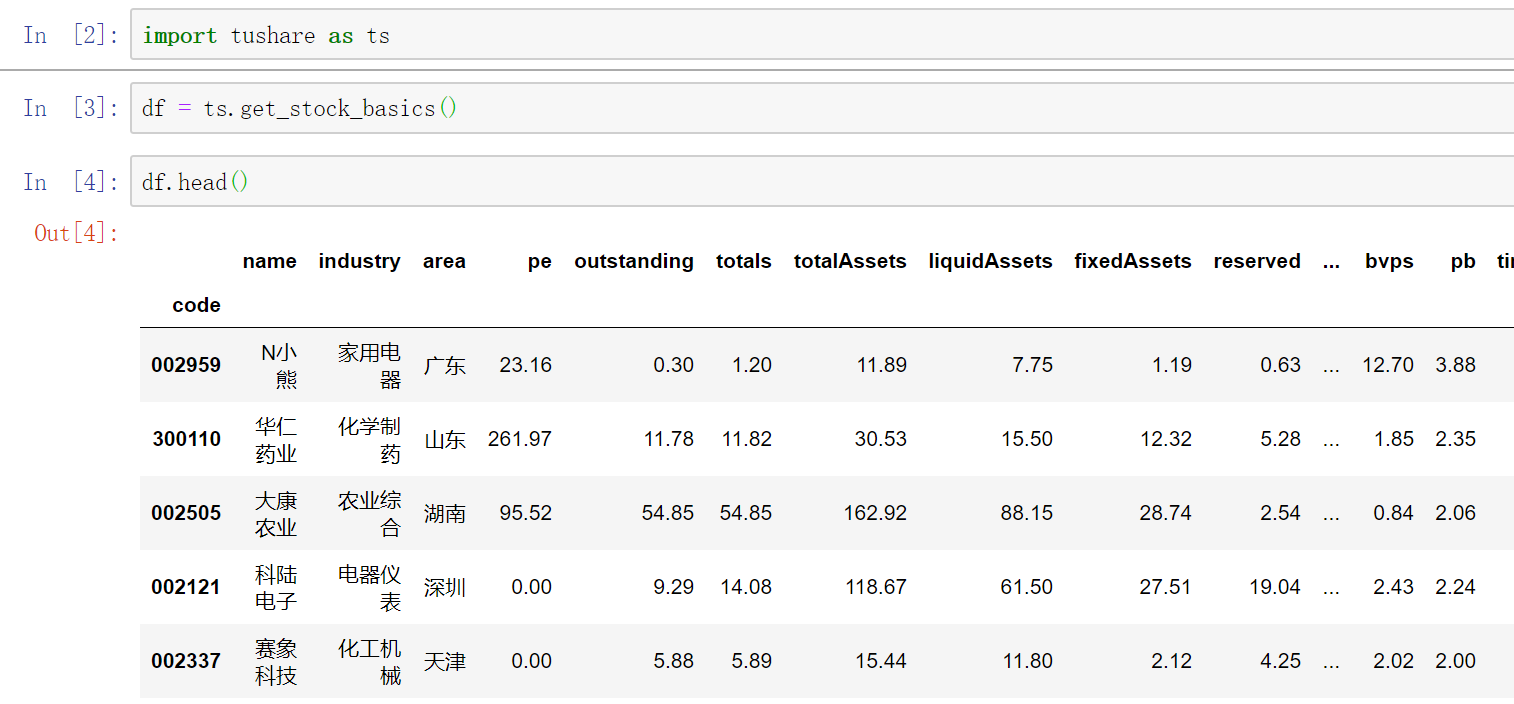Click the bvps column header
This screenshot has height=704, width=1514.
click(1389, 261)
